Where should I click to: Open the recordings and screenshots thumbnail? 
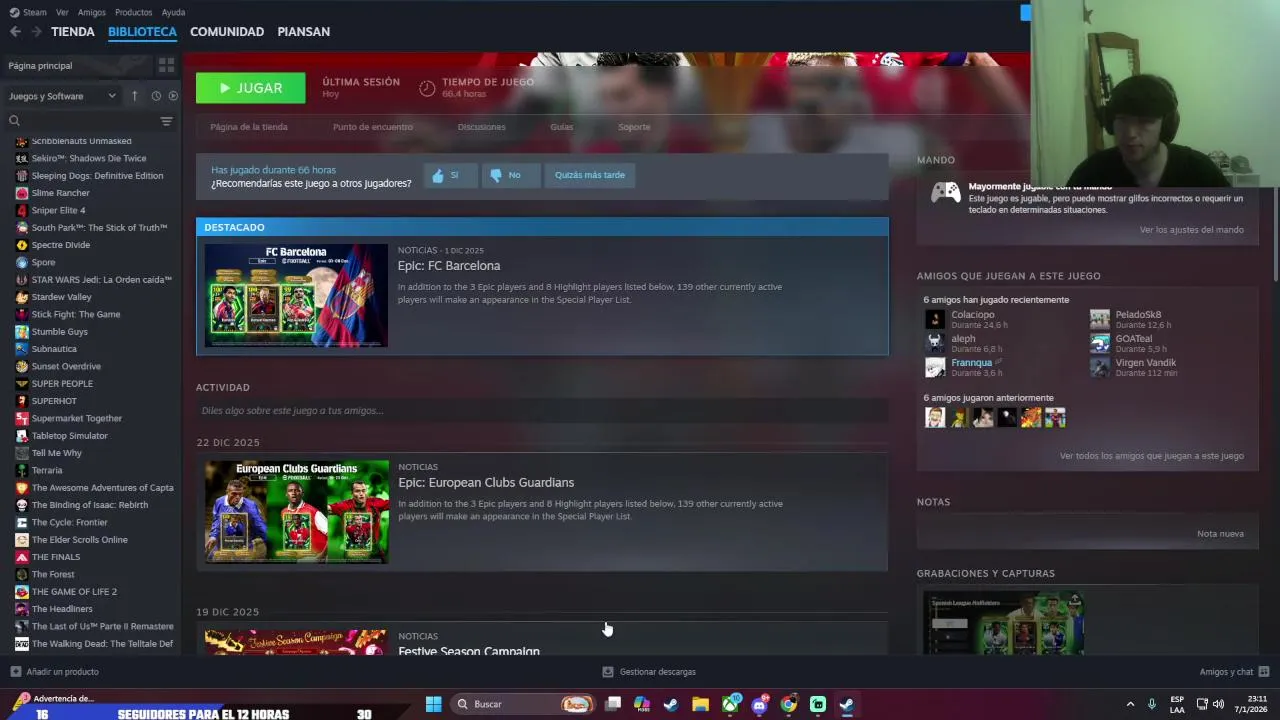point(1003,623)
